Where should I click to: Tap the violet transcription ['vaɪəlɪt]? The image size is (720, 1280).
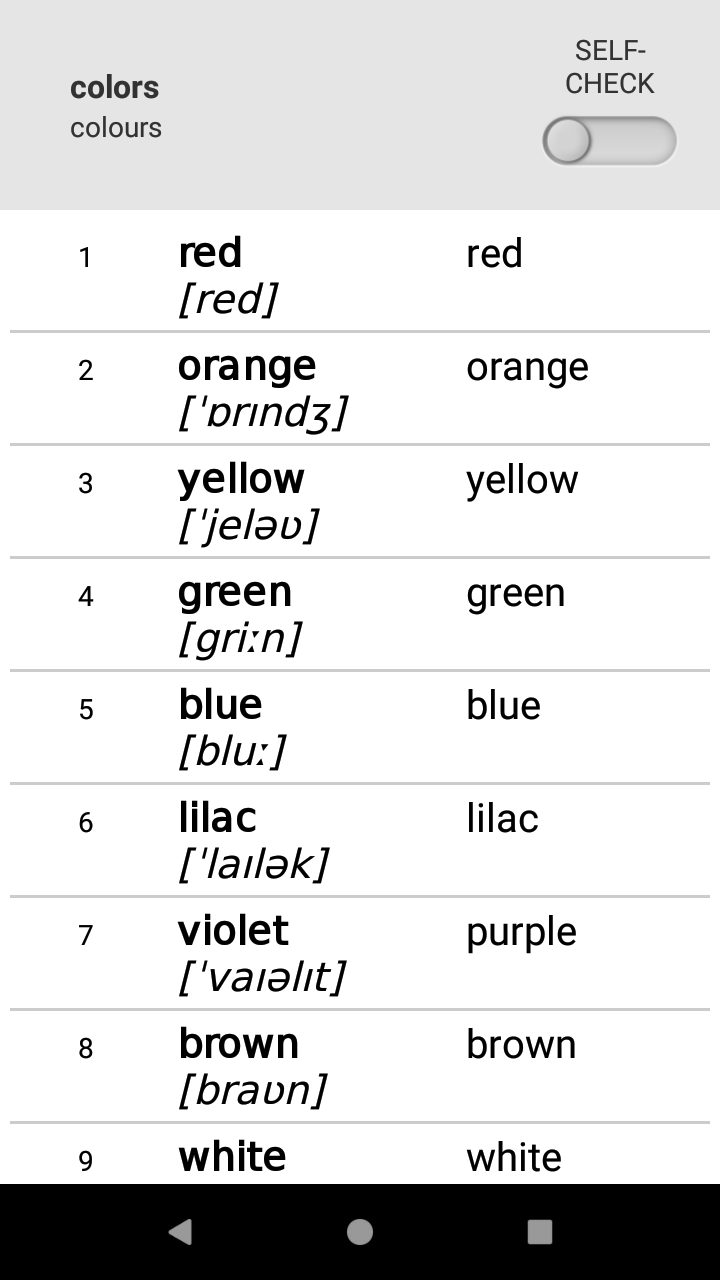(x=262, y=977)
